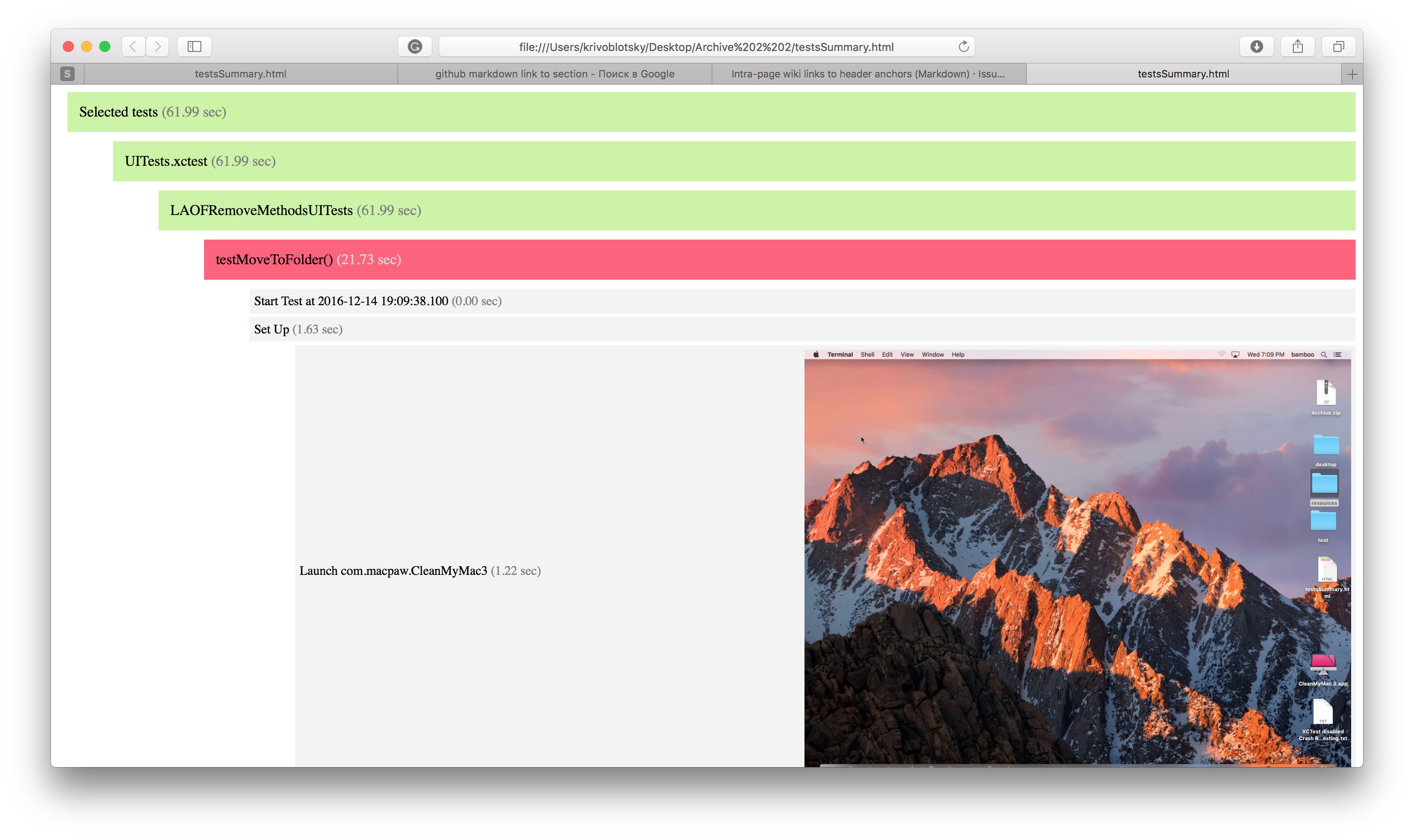
Task: Show the downloads list
Action: click(x=1257, y=46)
